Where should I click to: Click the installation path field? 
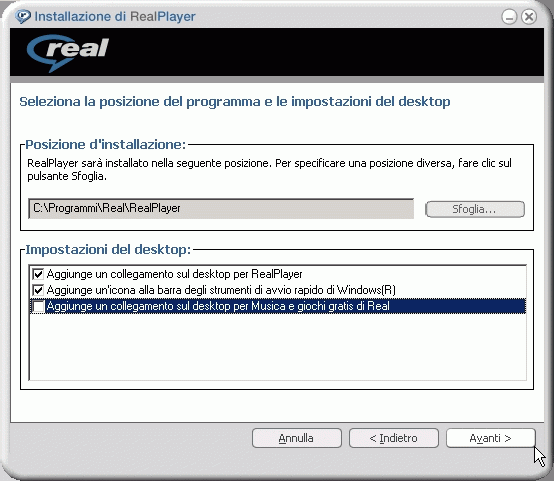pos(221,209)
